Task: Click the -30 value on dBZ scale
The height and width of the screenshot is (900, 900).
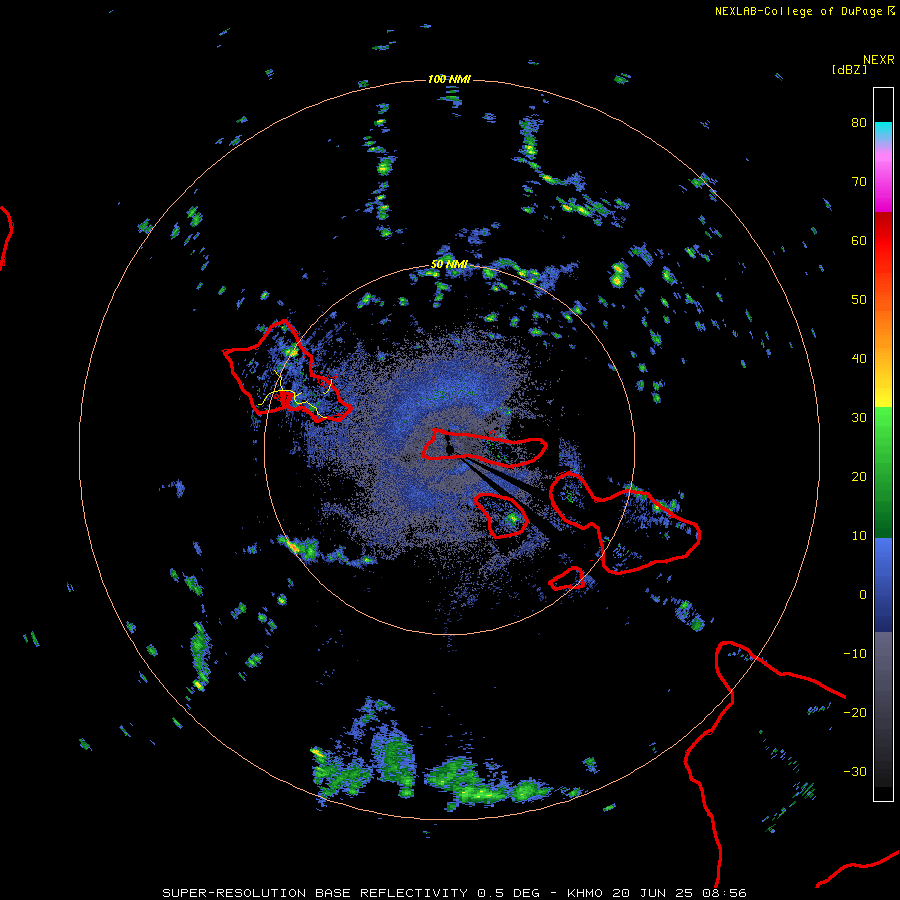Action: 855,771
